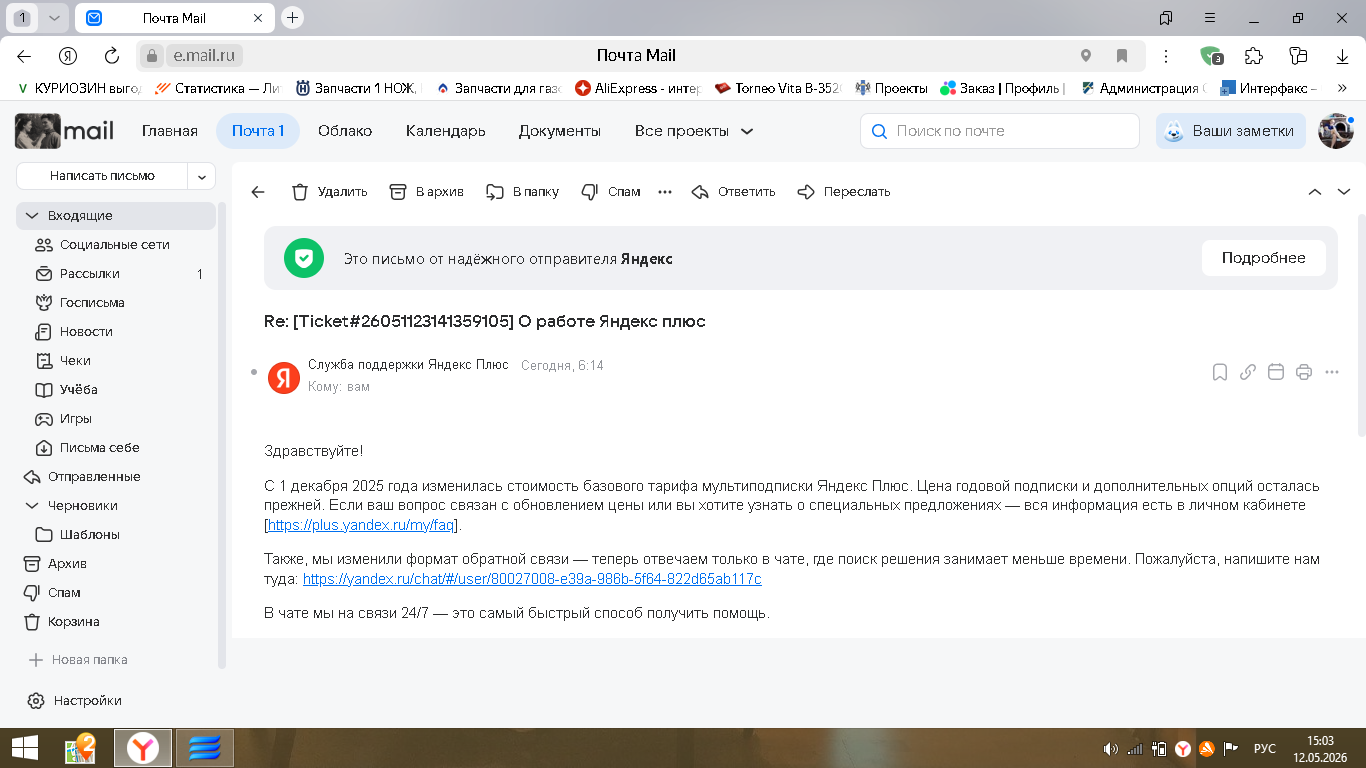
Task: Open the browser hamburger main menu
Action: click(1210, 18)
